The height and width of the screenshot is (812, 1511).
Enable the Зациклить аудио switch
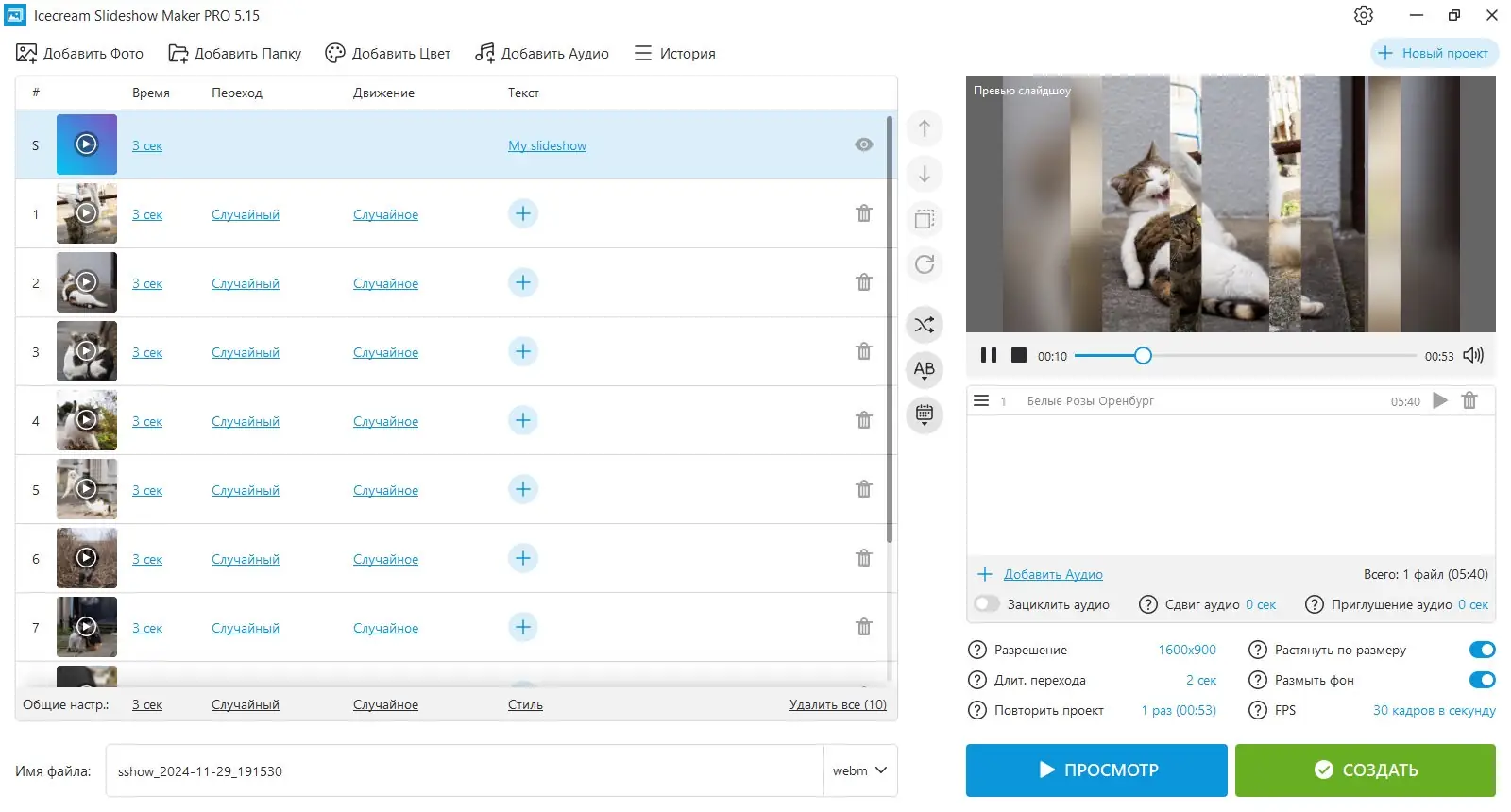(x=987, y=604)
